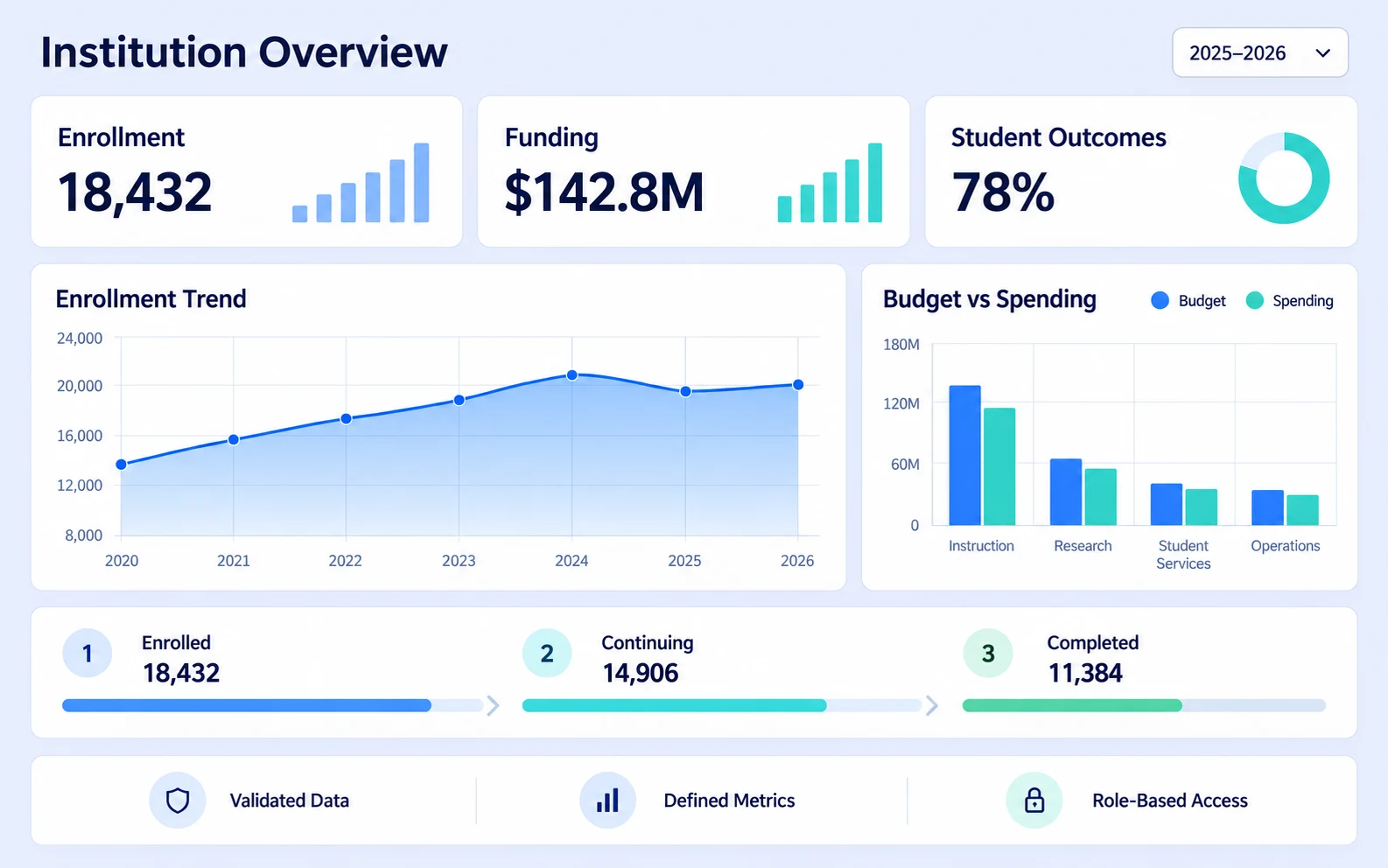Image resolution: width=1388 pixels, height=868 pixels.
Task: Click the Operations Spending teal bar
Action: [1302, 510]
